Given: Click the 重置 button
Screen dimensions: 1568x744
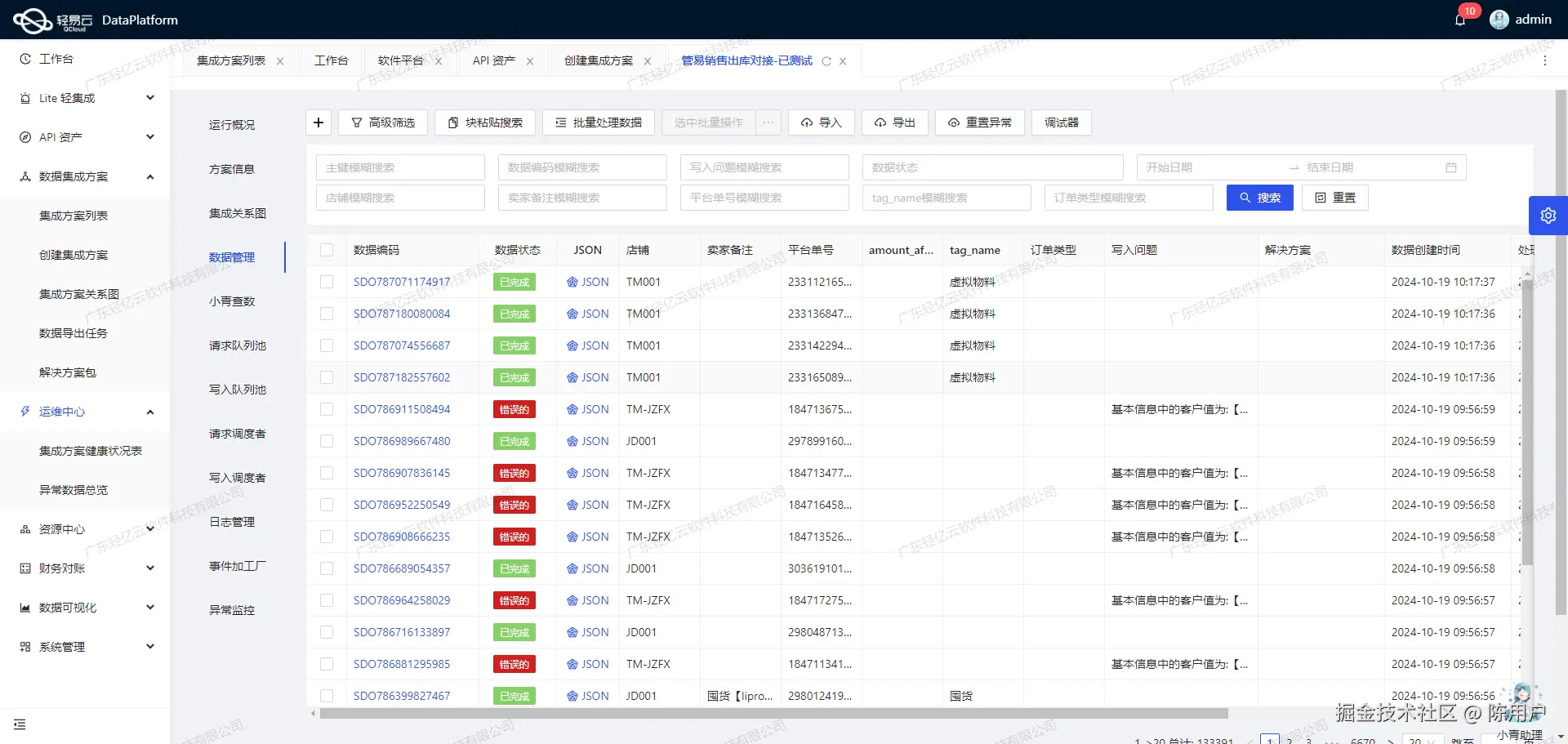Looking at the screenshot, I should click(1334, 198).
